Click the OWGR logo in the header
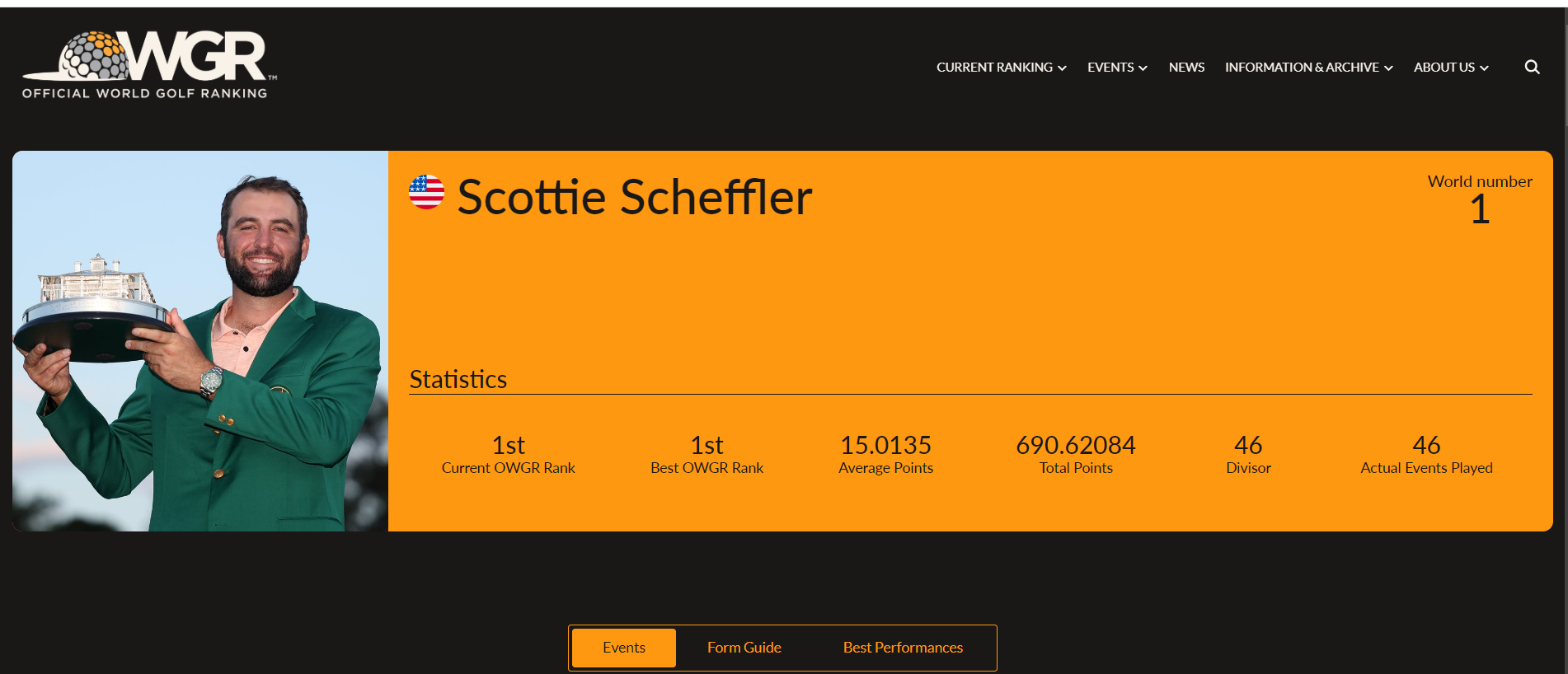 149,66
